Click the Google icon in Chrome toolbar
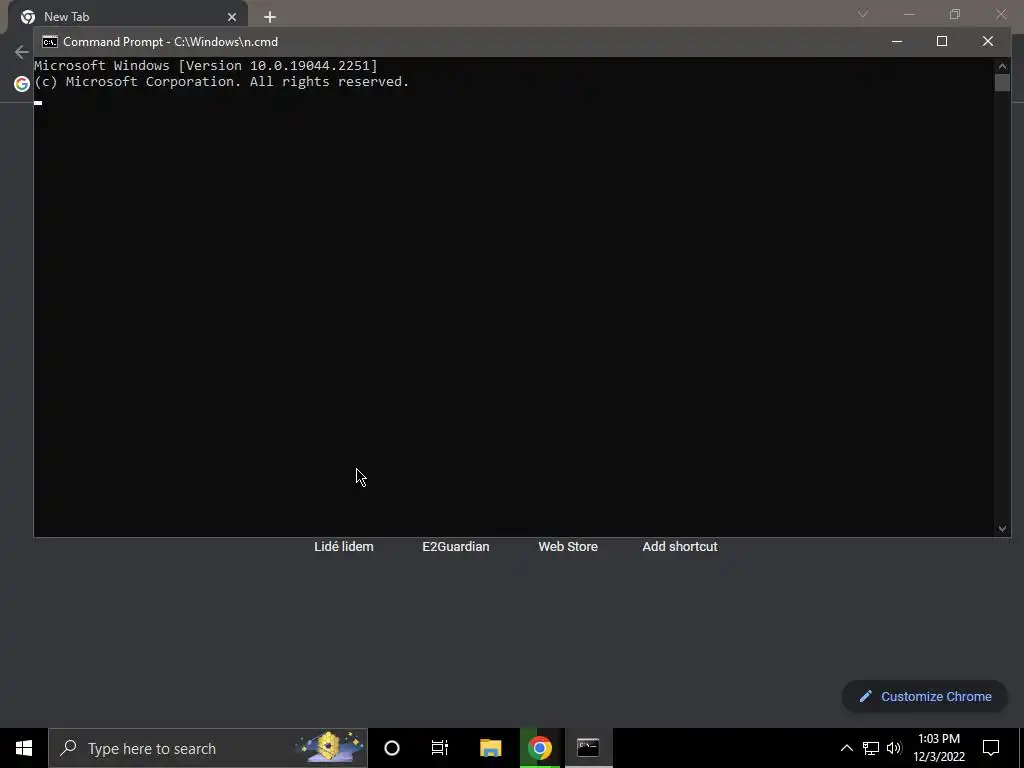Viewport: 1024px width, 768px height. coord(22,84)
